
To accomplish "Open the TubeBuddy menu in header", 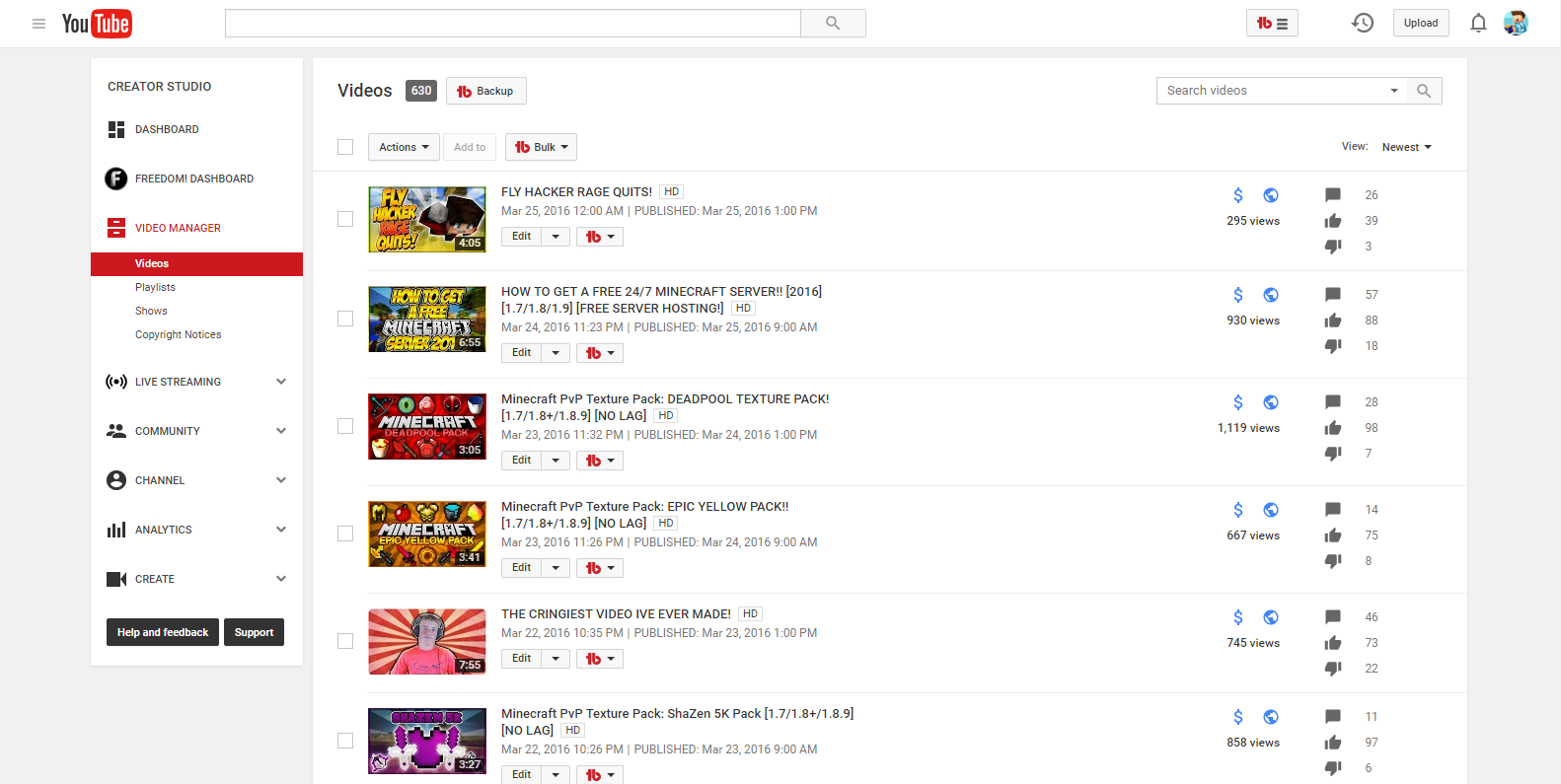I will tap(1272, 24).
